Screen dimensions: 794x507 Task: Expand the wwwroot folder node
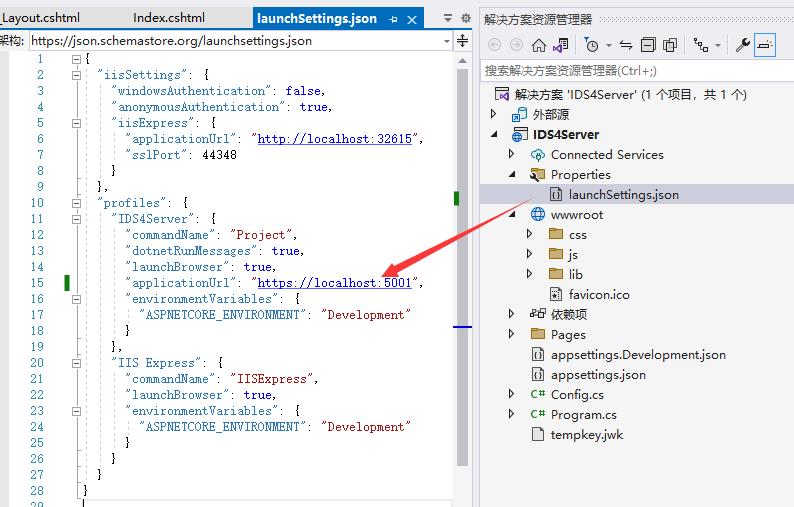pyautogui.click(x=512, y=214)
